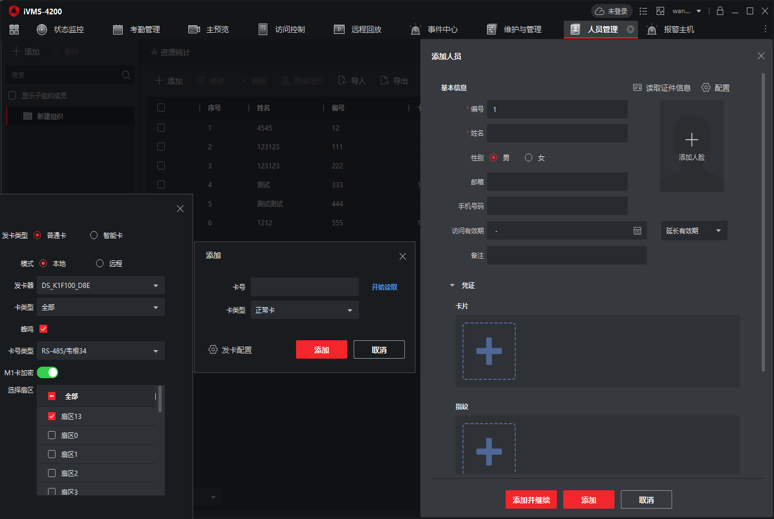Check the 扇区0 checkbox
774x519 pixels.
coord(52,435)
